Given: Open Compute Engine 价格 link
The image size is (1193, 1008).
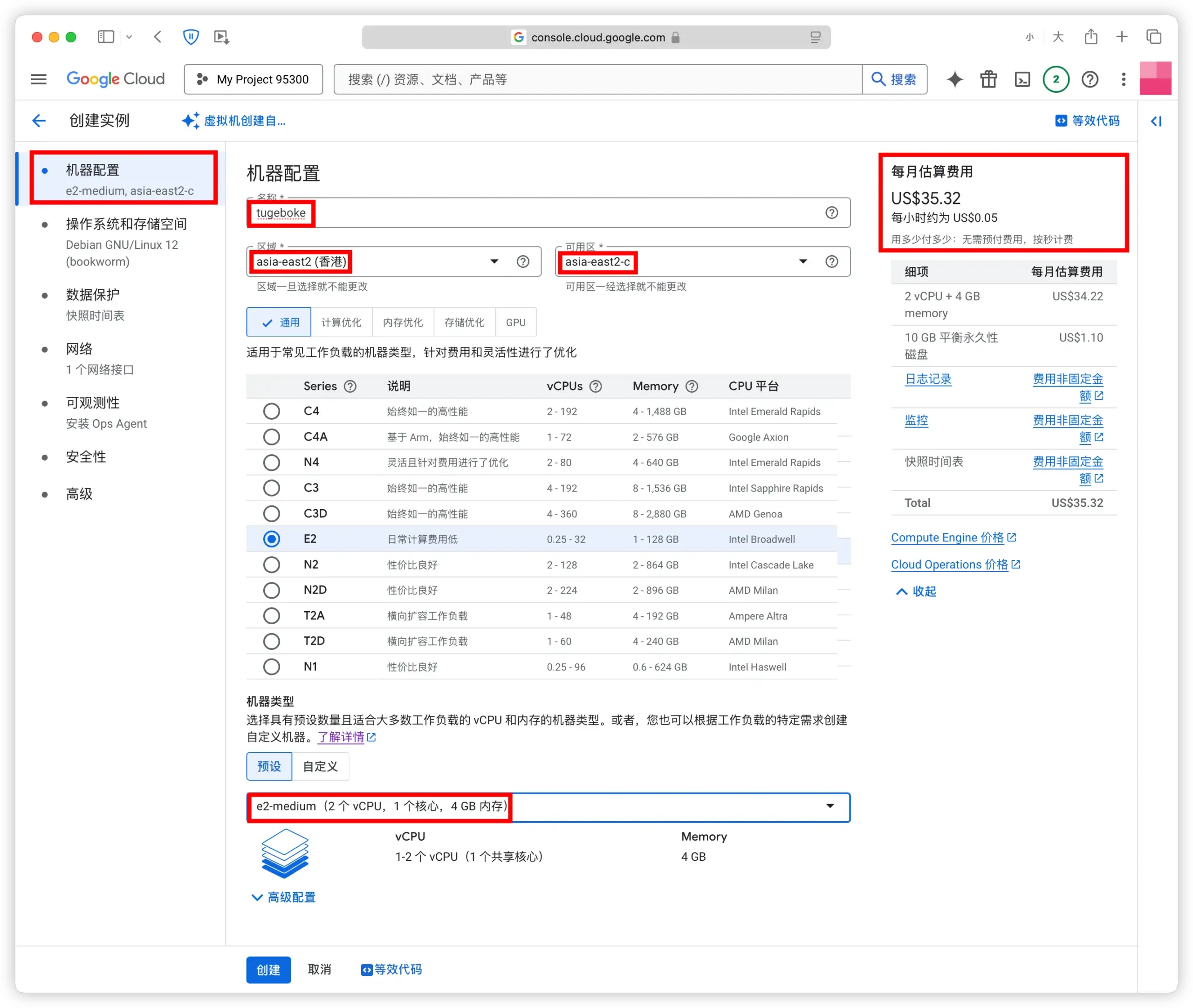Looking at the screenshot, I should [x=953, y=538].
